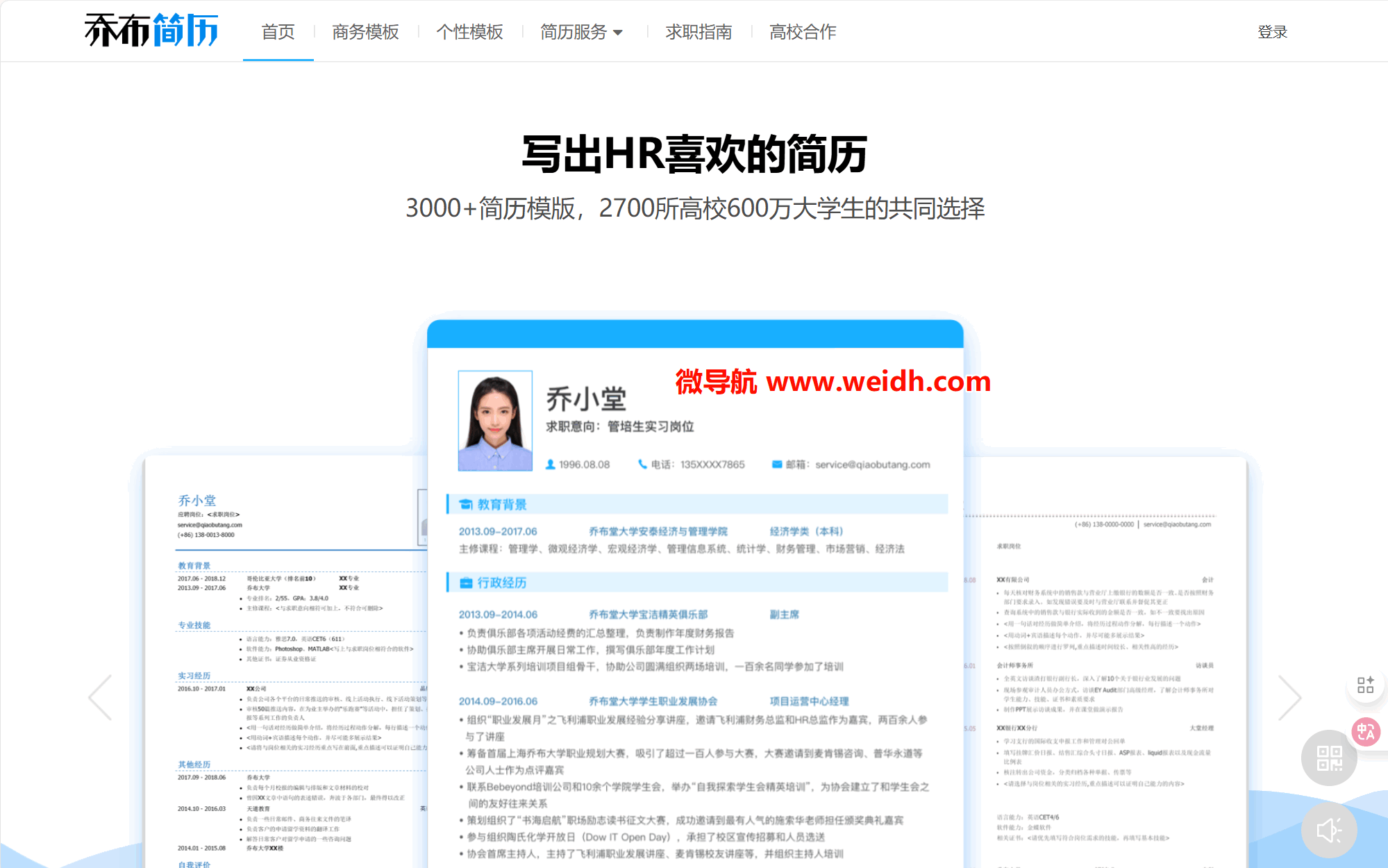Screen dimensions: 1388x868
Task: Click date range 2013.09-2017.06
Action: pyautogui.click(x=498, y=531)
